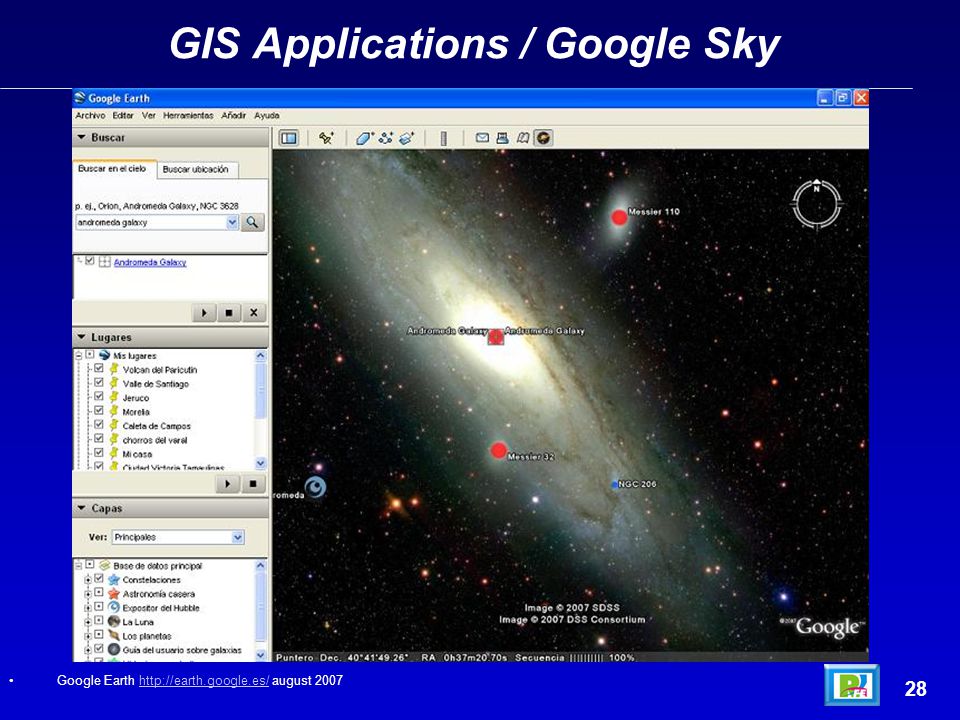
Task: Open the Ayuda menu
Action: tap(267, 115)
